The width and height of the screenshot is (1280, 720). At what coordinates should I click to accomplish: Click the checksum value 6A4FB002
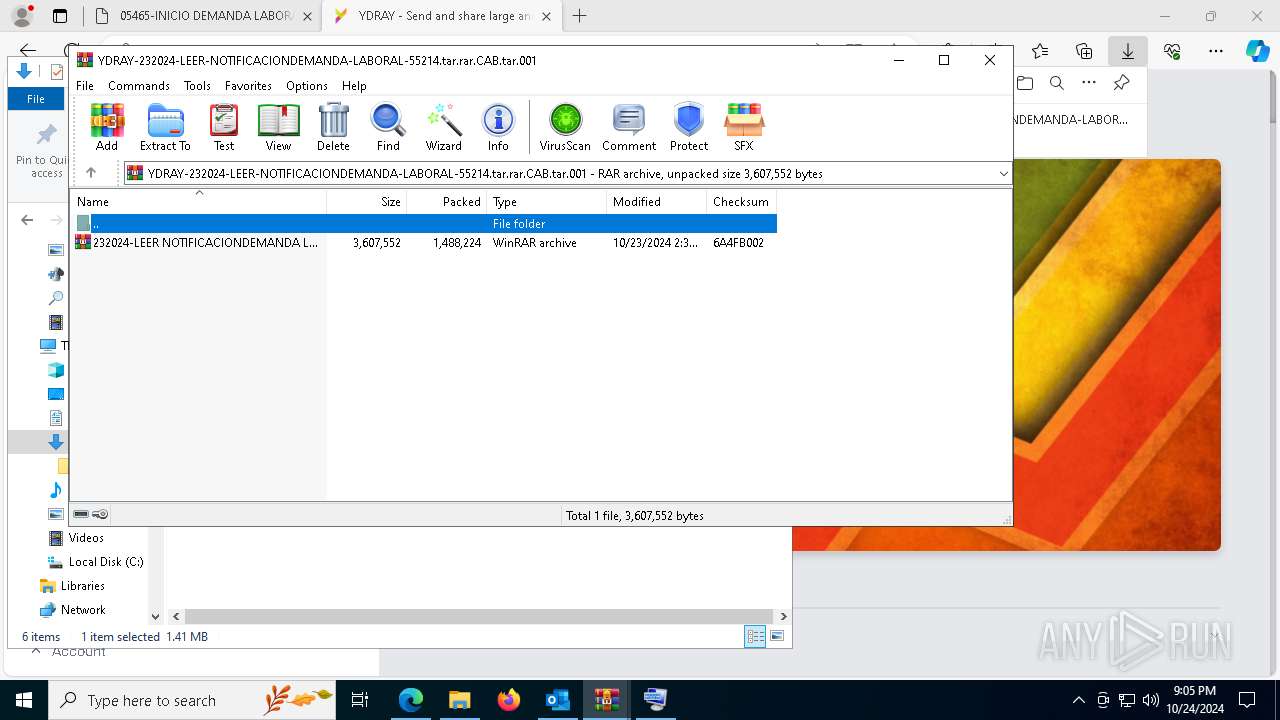coord(738,243)
